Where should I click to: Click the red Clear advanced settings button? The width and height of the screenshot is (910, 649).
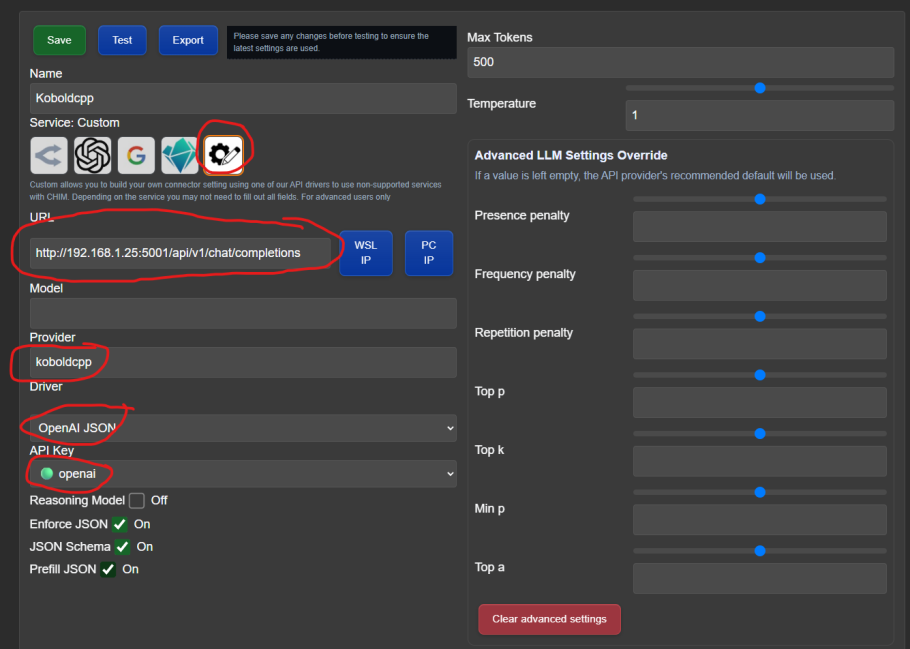549,619
